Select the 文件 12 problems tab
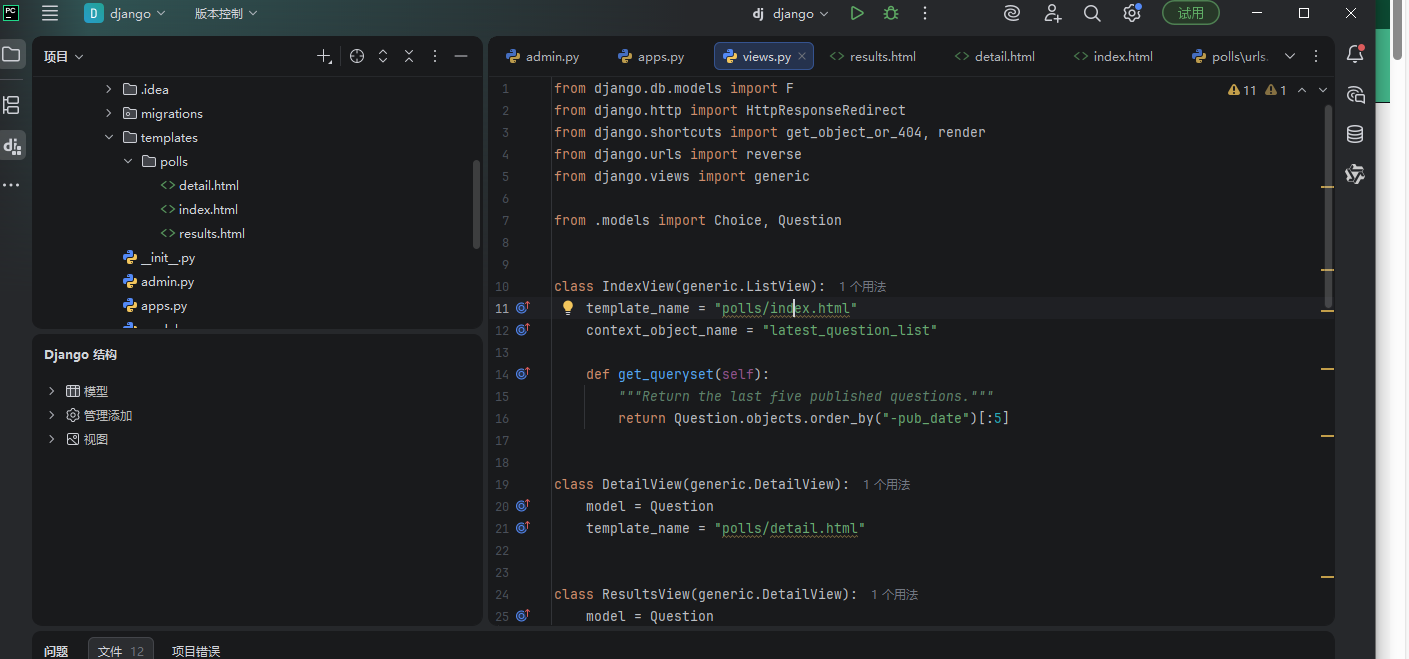Viewport: 1409px width, 659px height. click(121, 651)
